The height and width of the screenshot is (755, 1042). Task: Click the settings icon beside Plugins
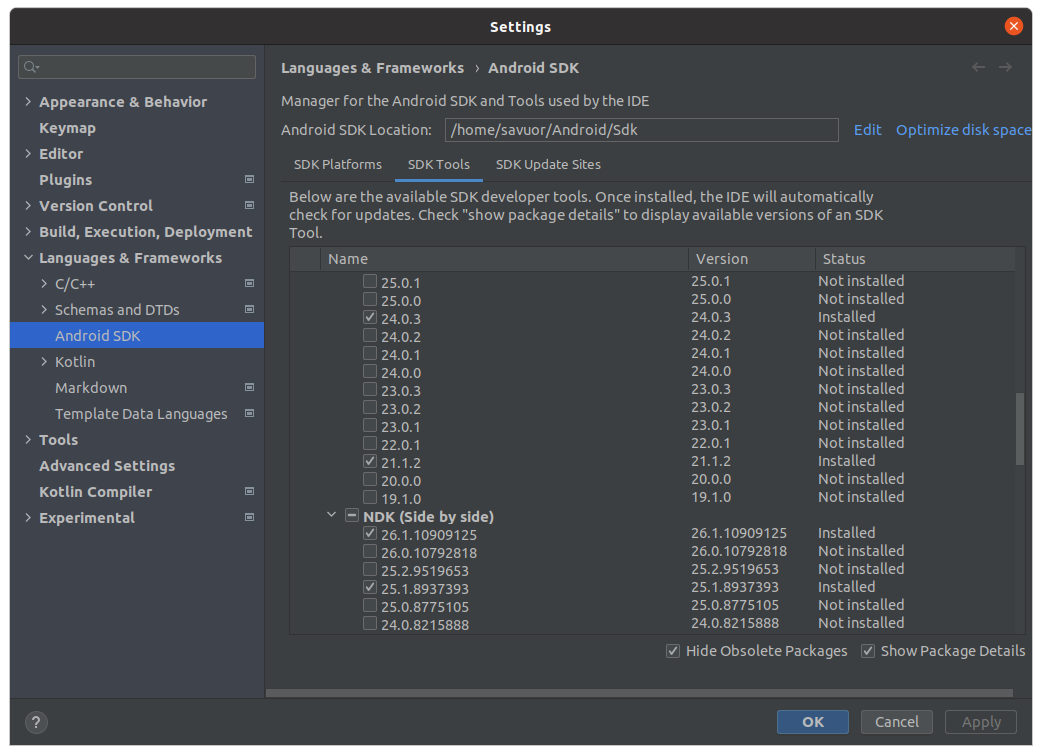coord(247,180)
